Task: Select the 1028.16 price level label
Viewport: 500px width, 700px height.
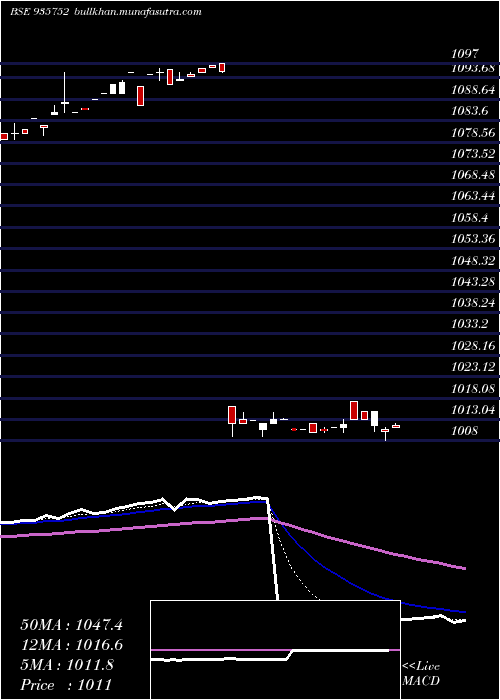Action: pyautogui.click(x=473, y=346)
